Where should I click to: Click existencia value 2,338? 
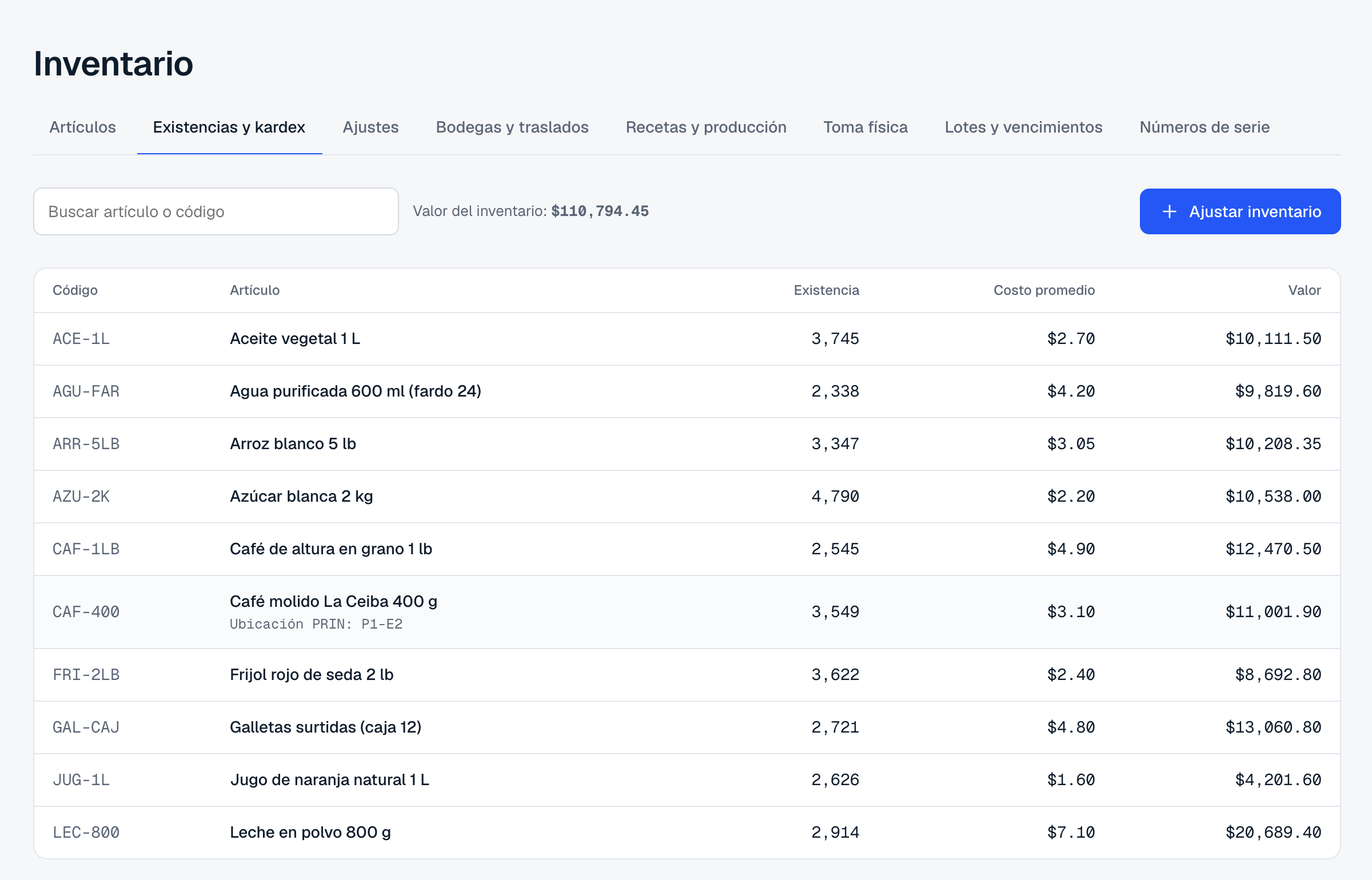click(835, 391)
